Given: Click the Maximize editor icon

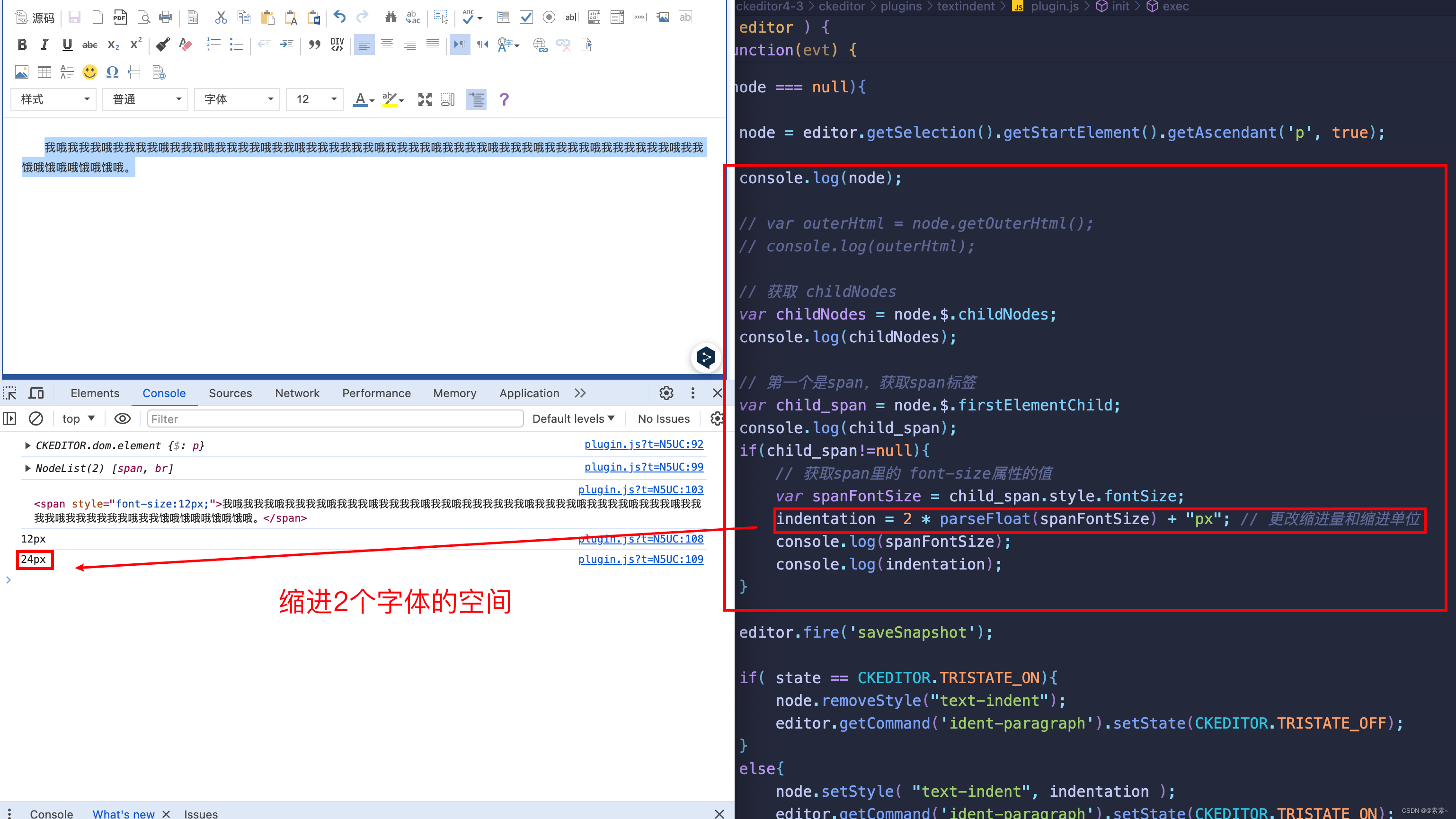Looking at the screenshot, I should pos(425,99).
